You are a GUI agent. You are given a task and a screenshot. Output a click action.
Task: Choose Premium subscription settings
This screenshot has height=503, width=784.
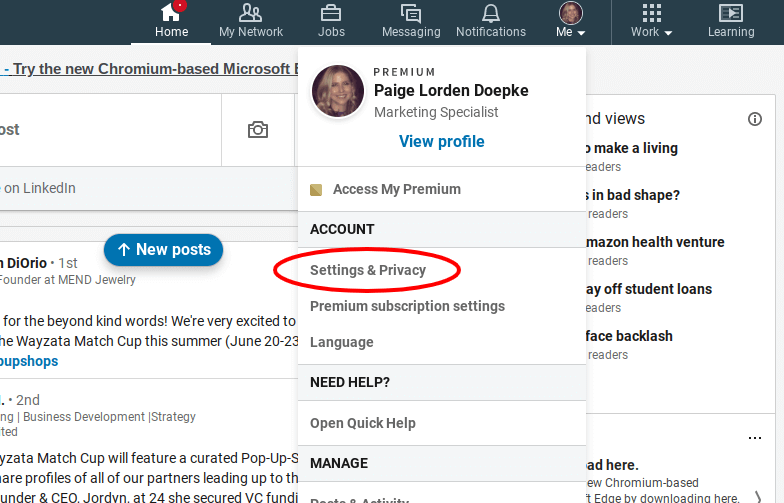click(407, 306)
